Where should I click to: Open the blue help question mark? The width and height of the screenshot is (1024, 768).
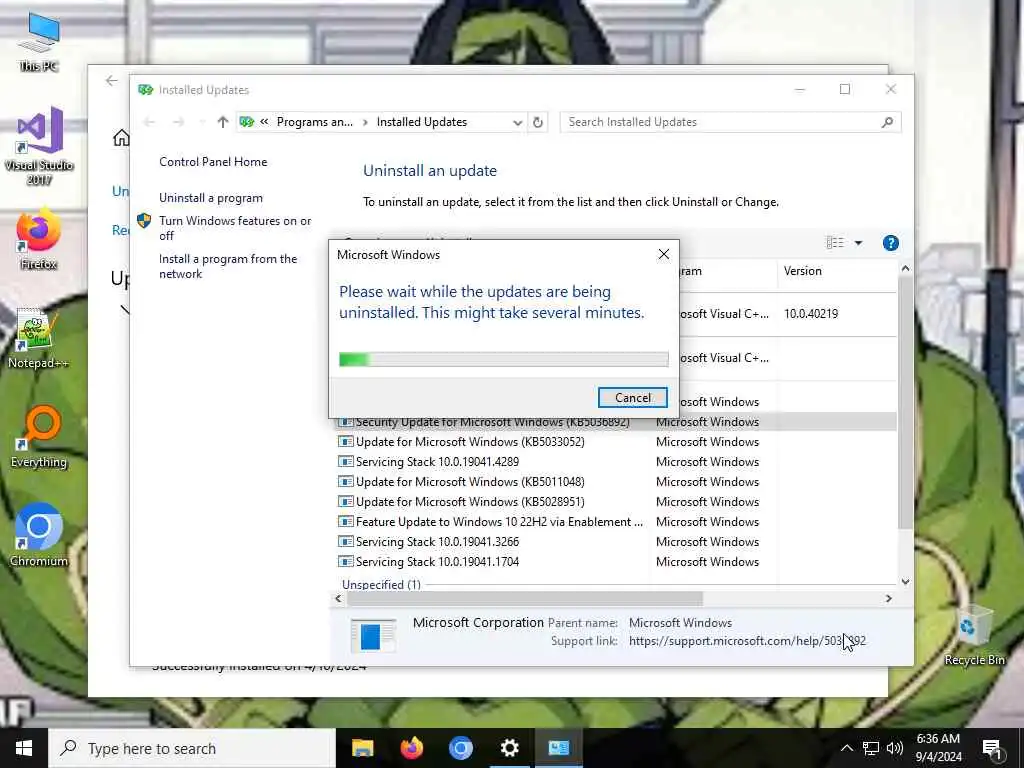[x=890, y=243]
